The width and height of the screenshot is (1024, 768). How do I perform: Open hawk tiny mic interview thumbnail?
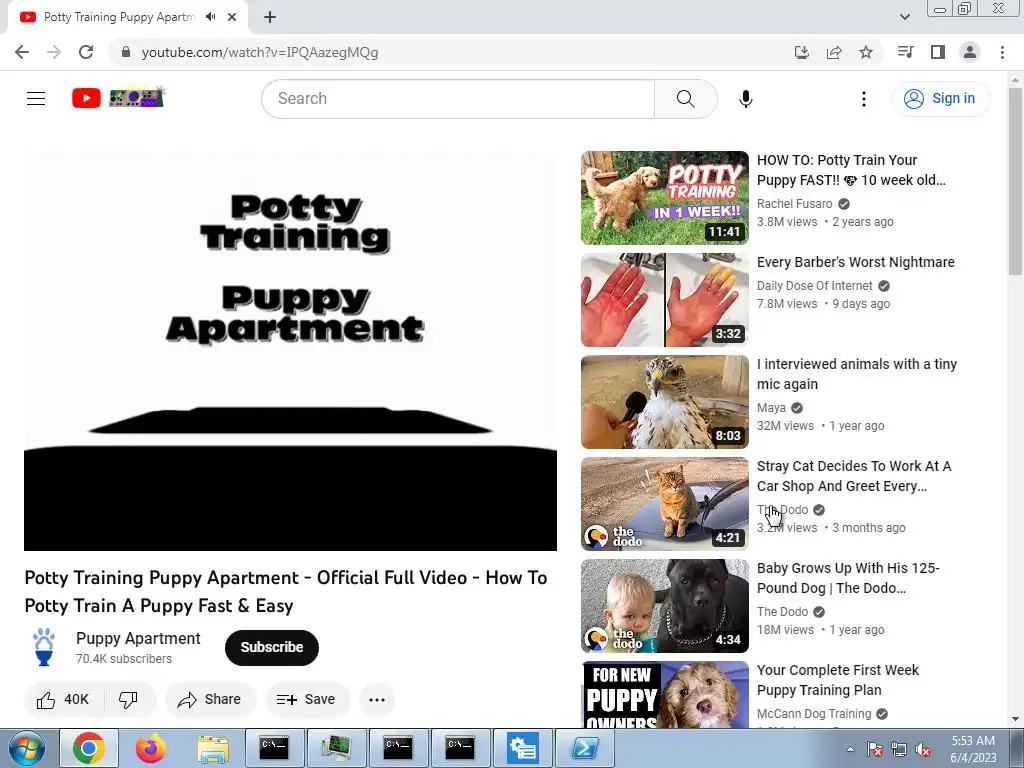point(665,402)
